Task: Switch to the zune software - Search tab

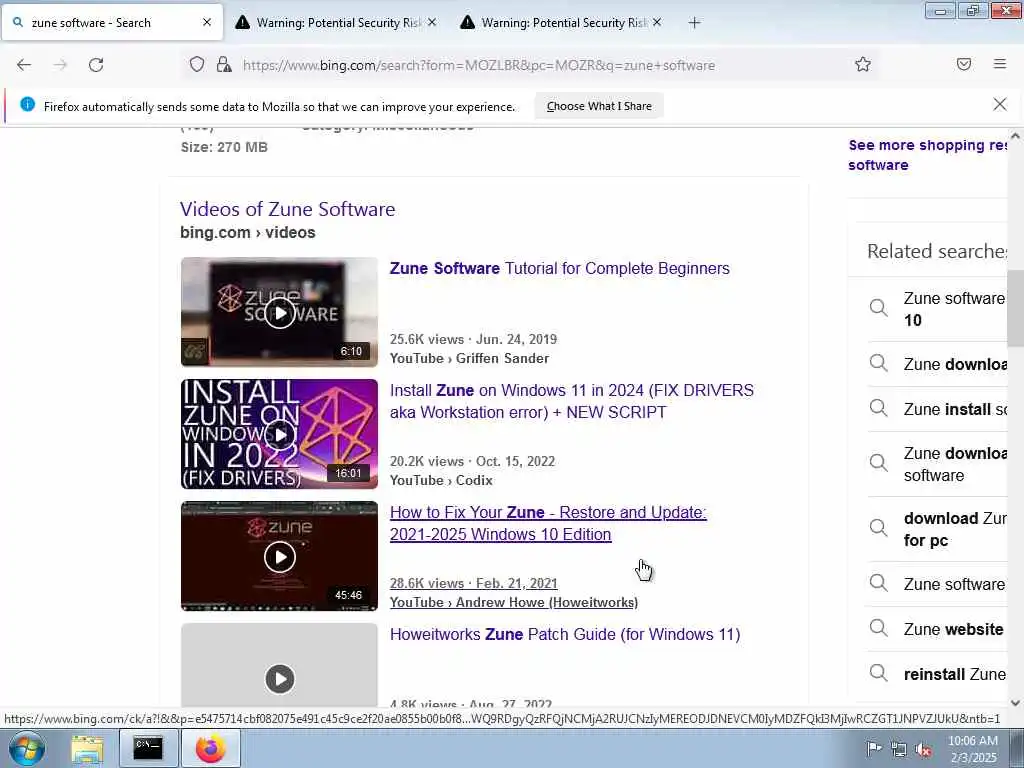Action: point(112,22)
